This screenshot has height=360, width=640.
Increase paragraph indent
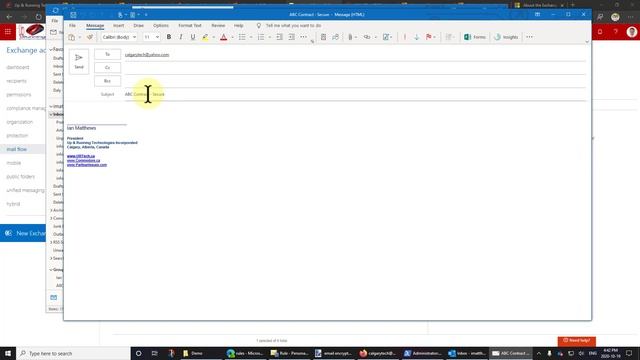tap(291, 37)
